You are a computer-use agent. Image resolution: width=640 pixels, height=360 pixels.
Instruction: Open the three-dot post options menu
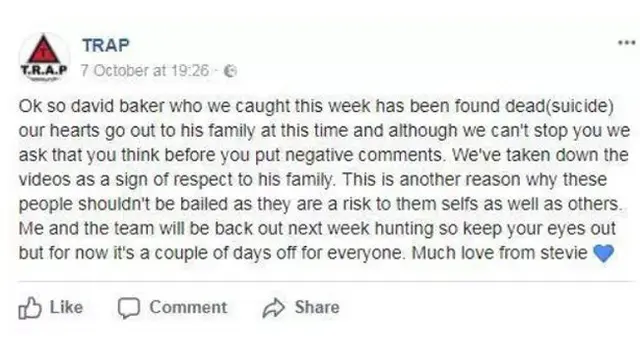point(627,42)
